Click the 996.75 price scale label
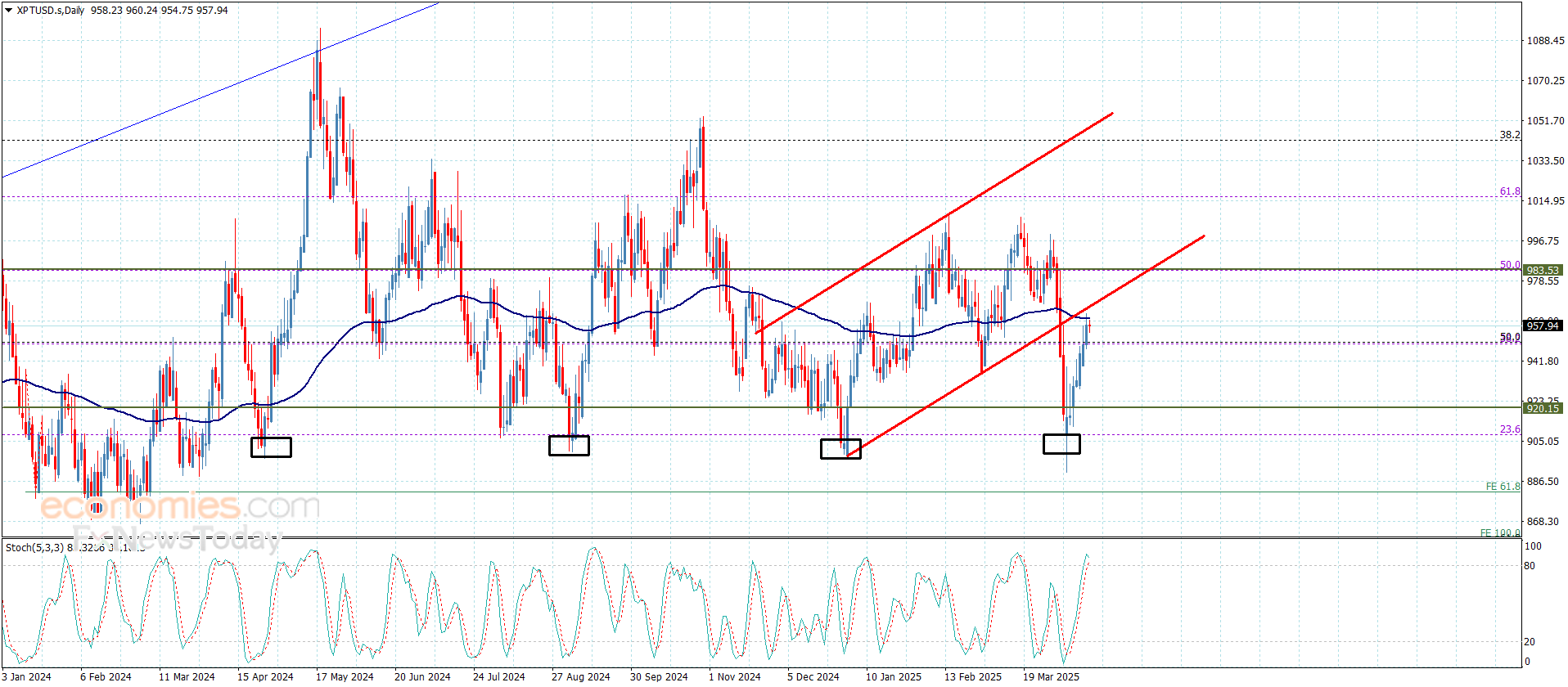 click(1543, 241)
